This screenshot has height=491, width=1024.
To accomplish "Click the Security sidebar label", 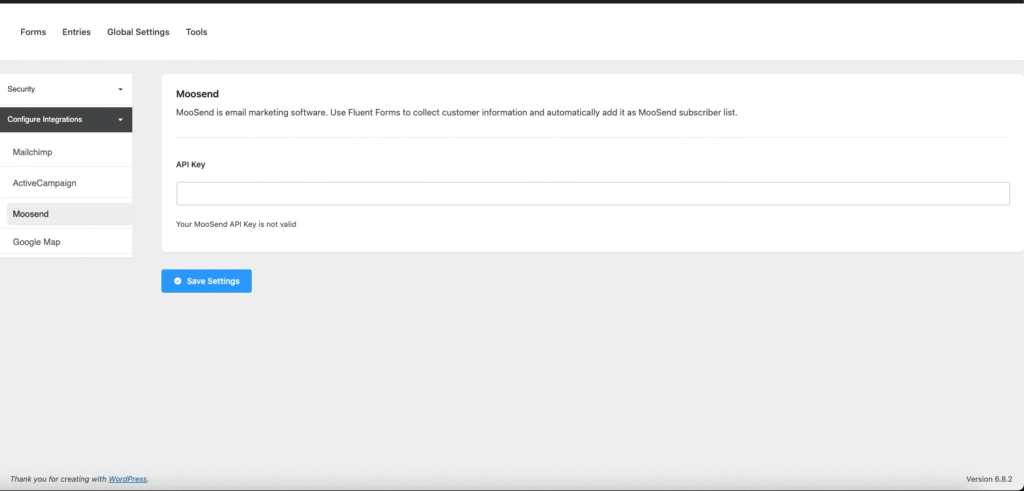I will 21,89.
